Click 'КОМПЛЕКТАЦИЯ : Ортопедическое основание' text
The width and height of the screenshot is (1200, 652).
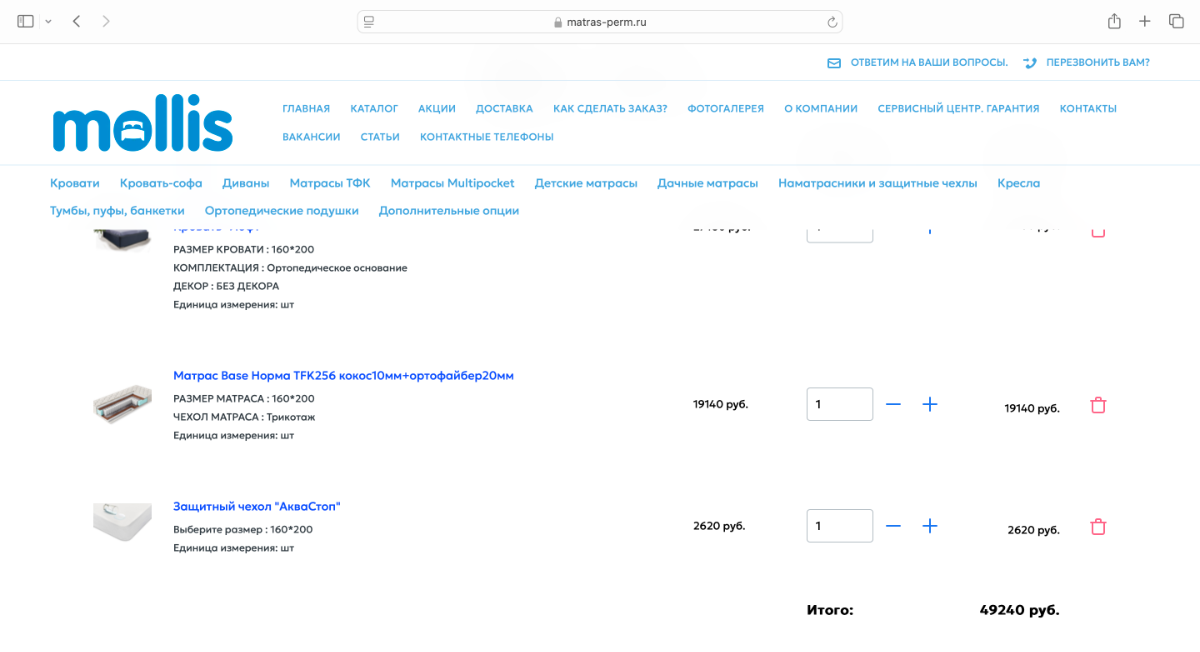tap(290, 268)
